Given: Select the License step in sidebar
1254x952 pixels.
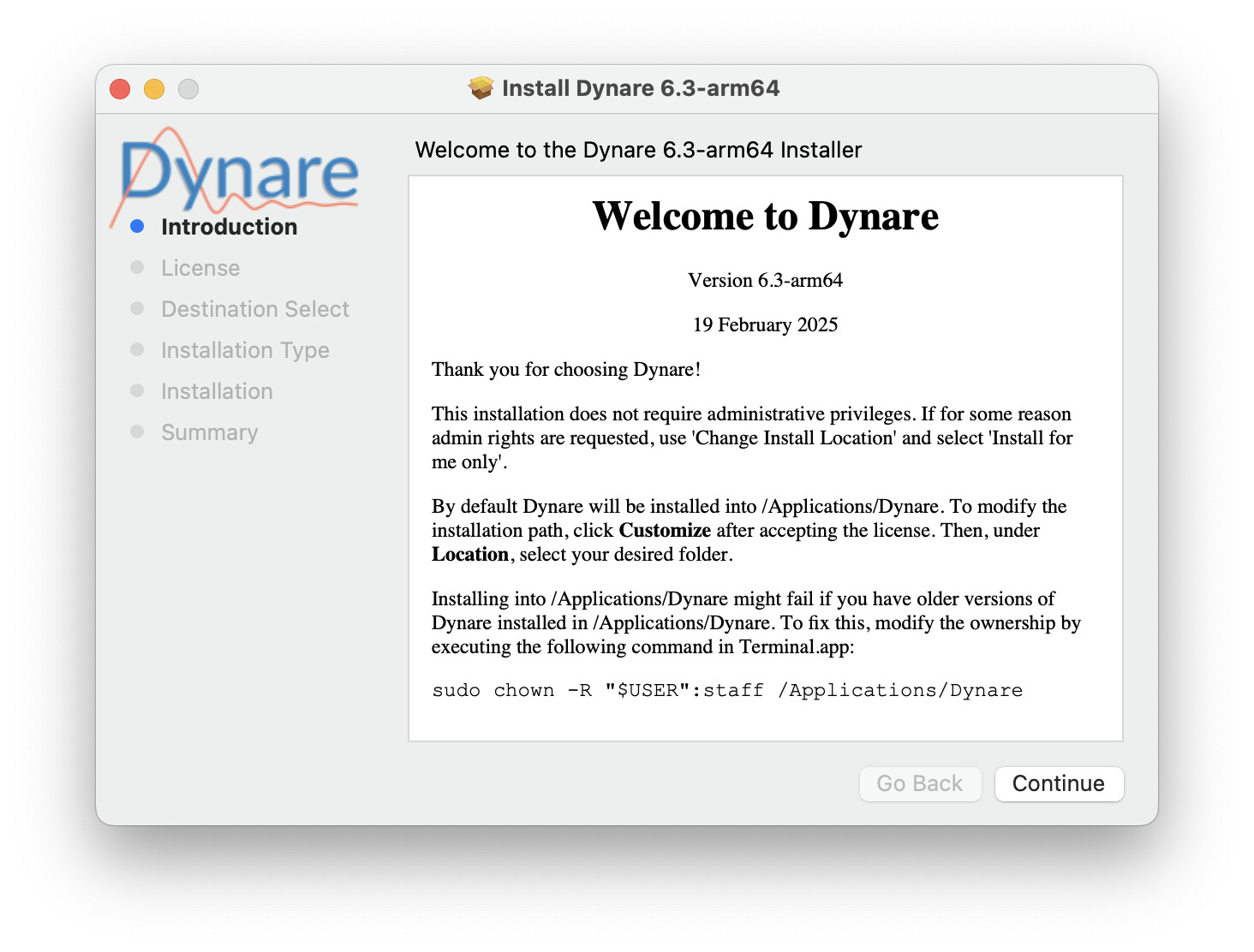Looking at the screenshot, I should click(200, 268).
